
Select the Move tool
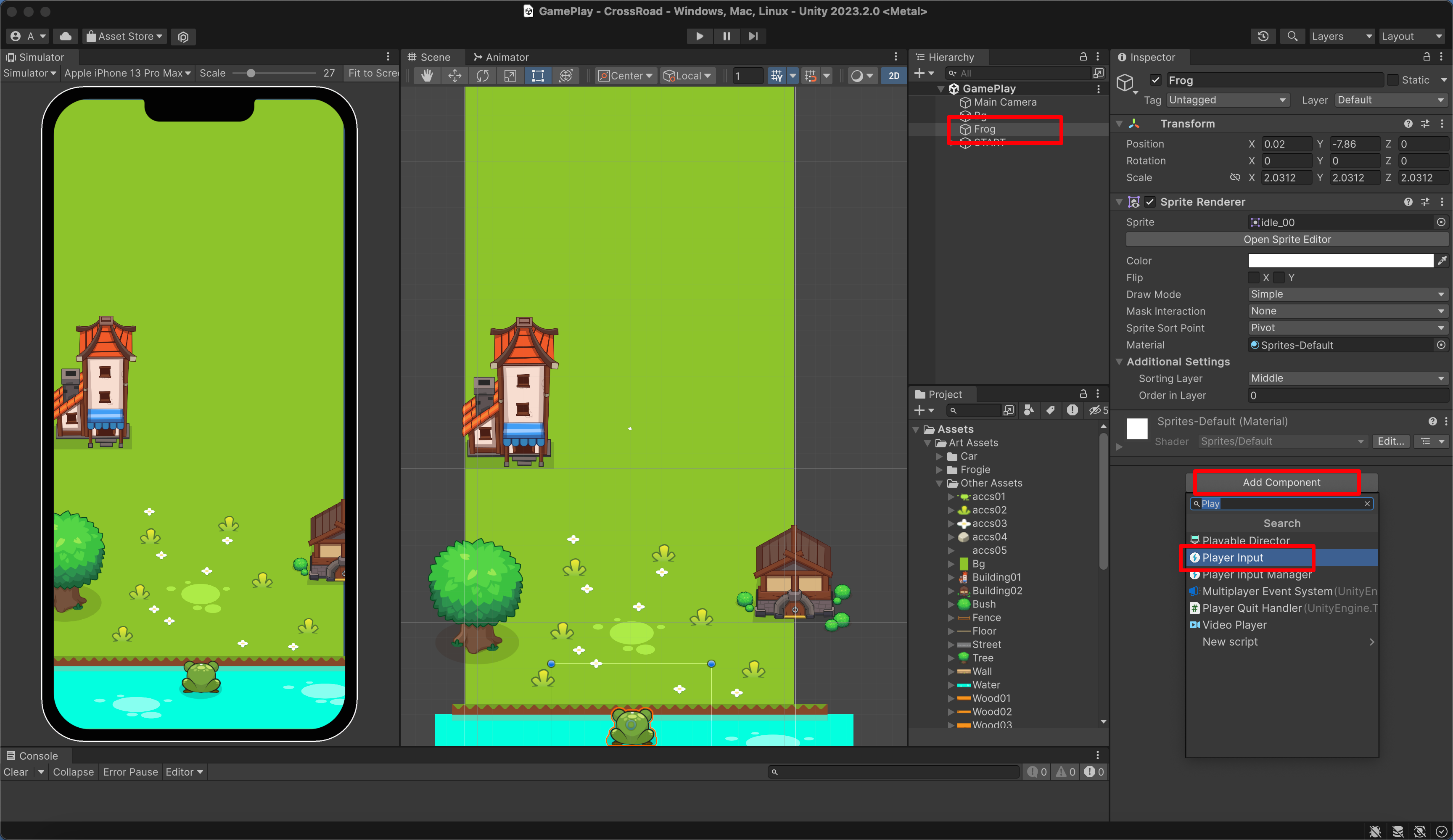pyautogui.click(x=454, y=76)
